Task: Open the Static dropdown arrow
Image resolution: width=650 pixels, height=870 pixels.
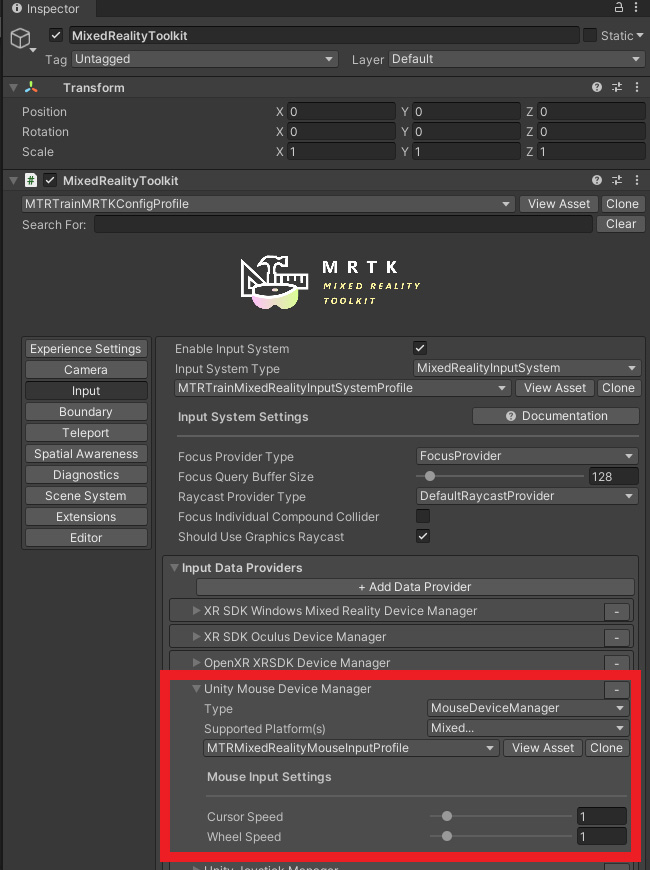Action: (x=639, y=35)
